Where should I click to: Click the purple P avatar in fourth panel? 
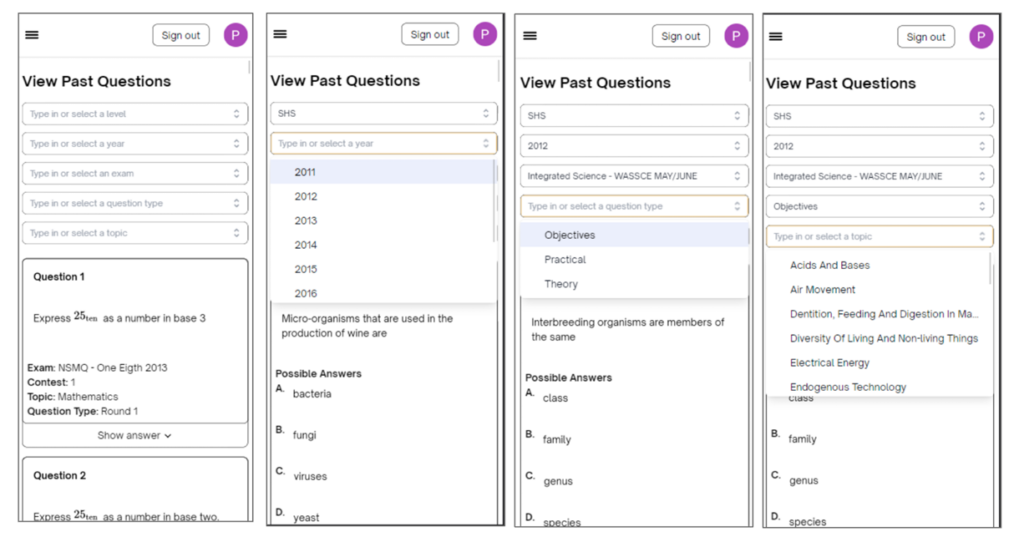point(981,37)
